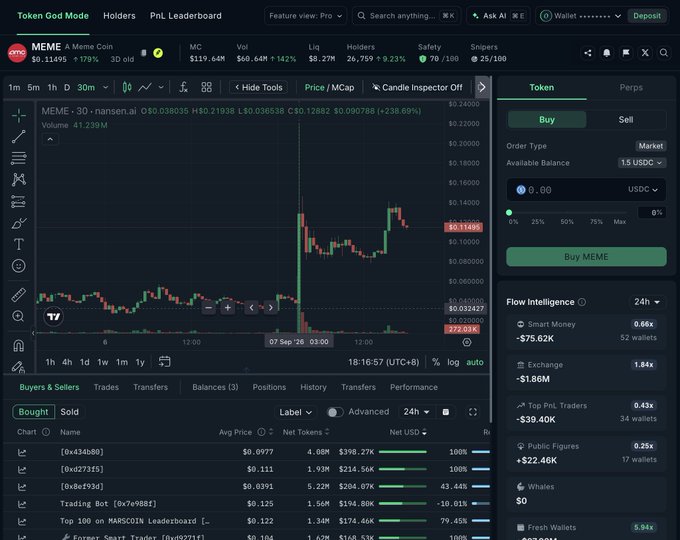Click the Hide Tools button
The width and height of the screenshot is (680, 540).
click(x=258, y=88)
